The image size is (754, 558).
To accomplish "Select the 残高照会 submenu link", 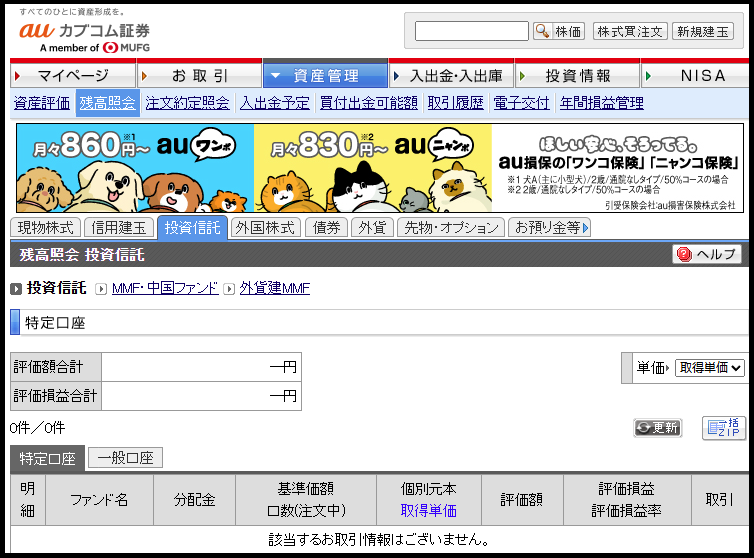I will coord(107,102).
